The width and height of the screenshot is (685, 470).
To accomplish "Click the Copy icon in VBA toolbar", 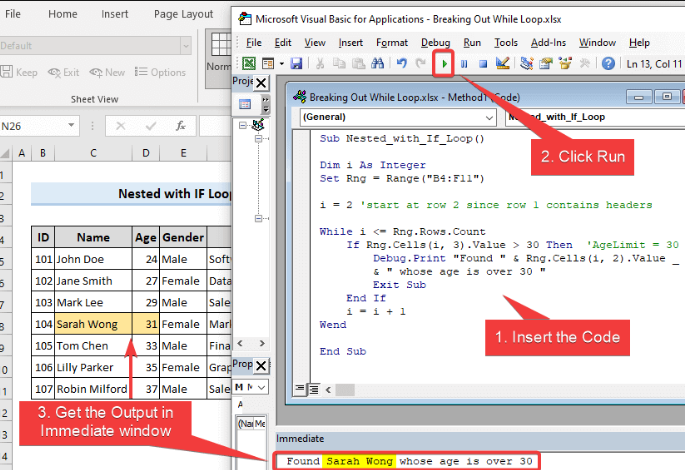I will tap(339, 64).
